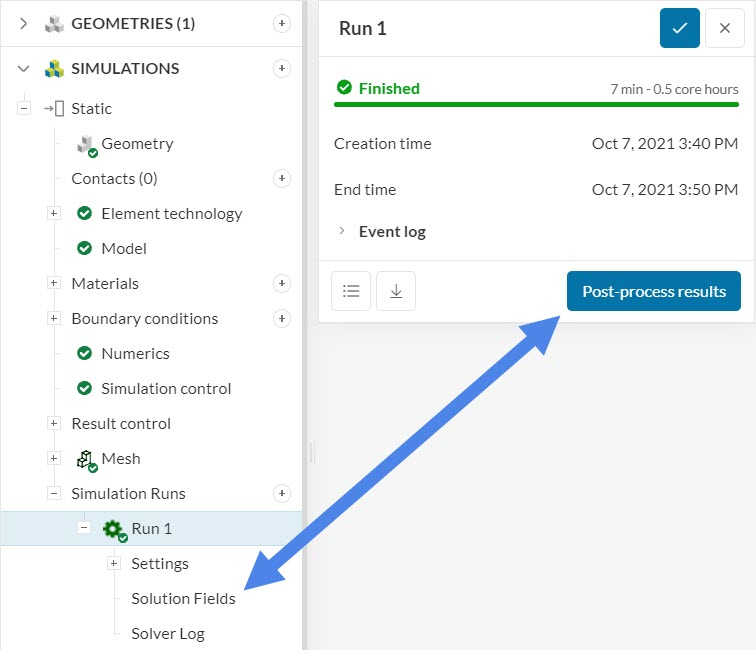Select Simulation control in the tree
Image resolution: width=756 pixels, height=650 pixels.
tap(165, 389)
